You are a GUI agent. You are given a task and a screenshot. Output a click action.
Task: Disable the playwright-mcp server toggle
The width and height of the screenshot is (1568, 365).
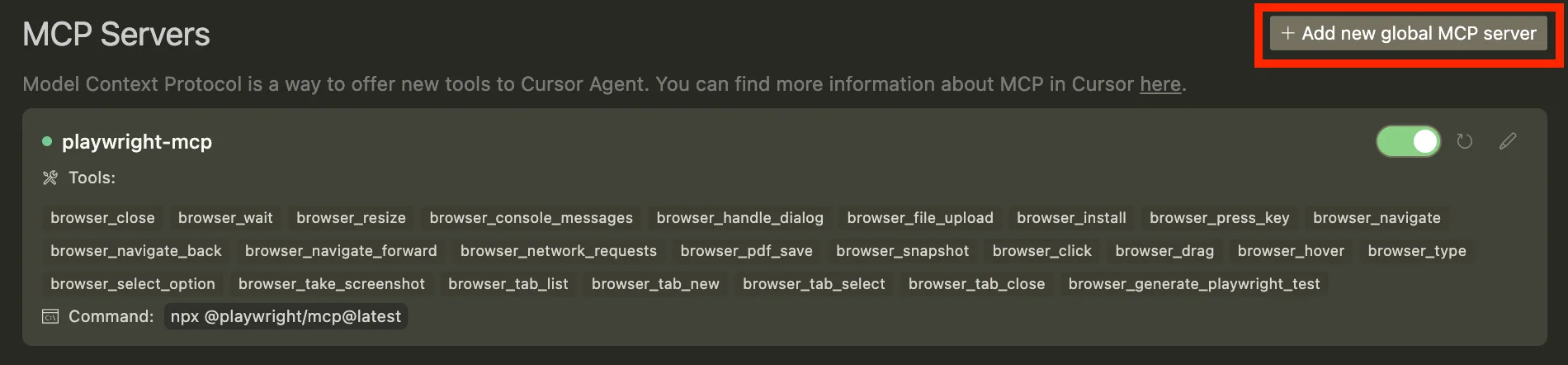click(x=1408, y=141)
